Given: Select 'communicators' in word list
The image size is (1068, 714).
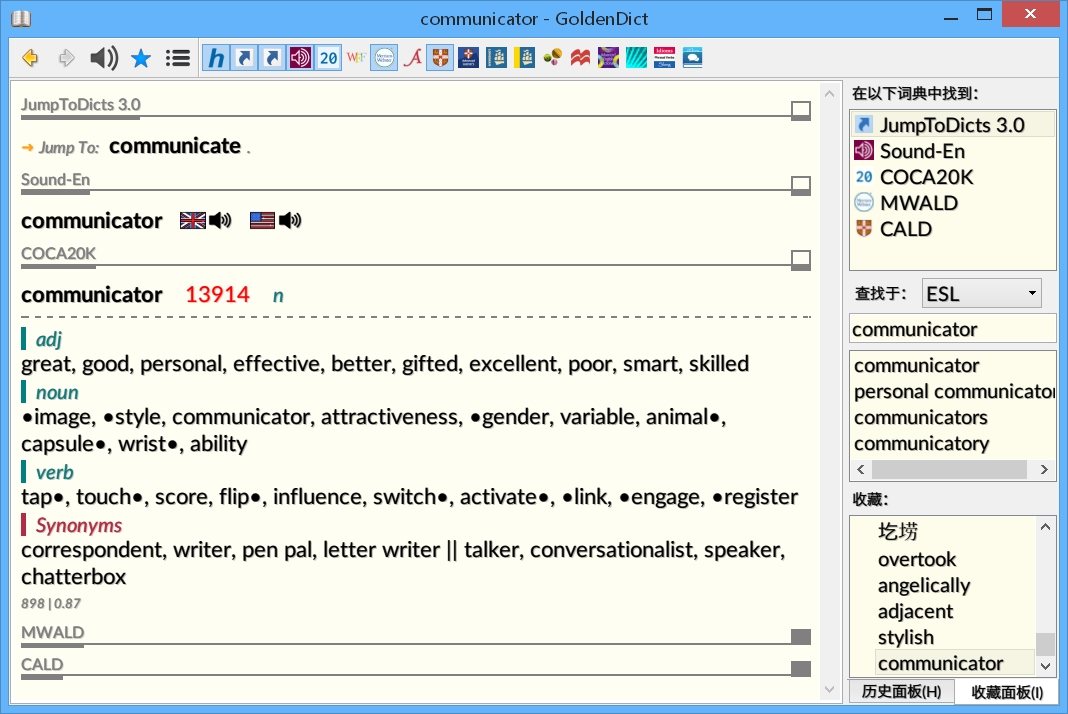Looking at the screenshot, I should 954,418.
